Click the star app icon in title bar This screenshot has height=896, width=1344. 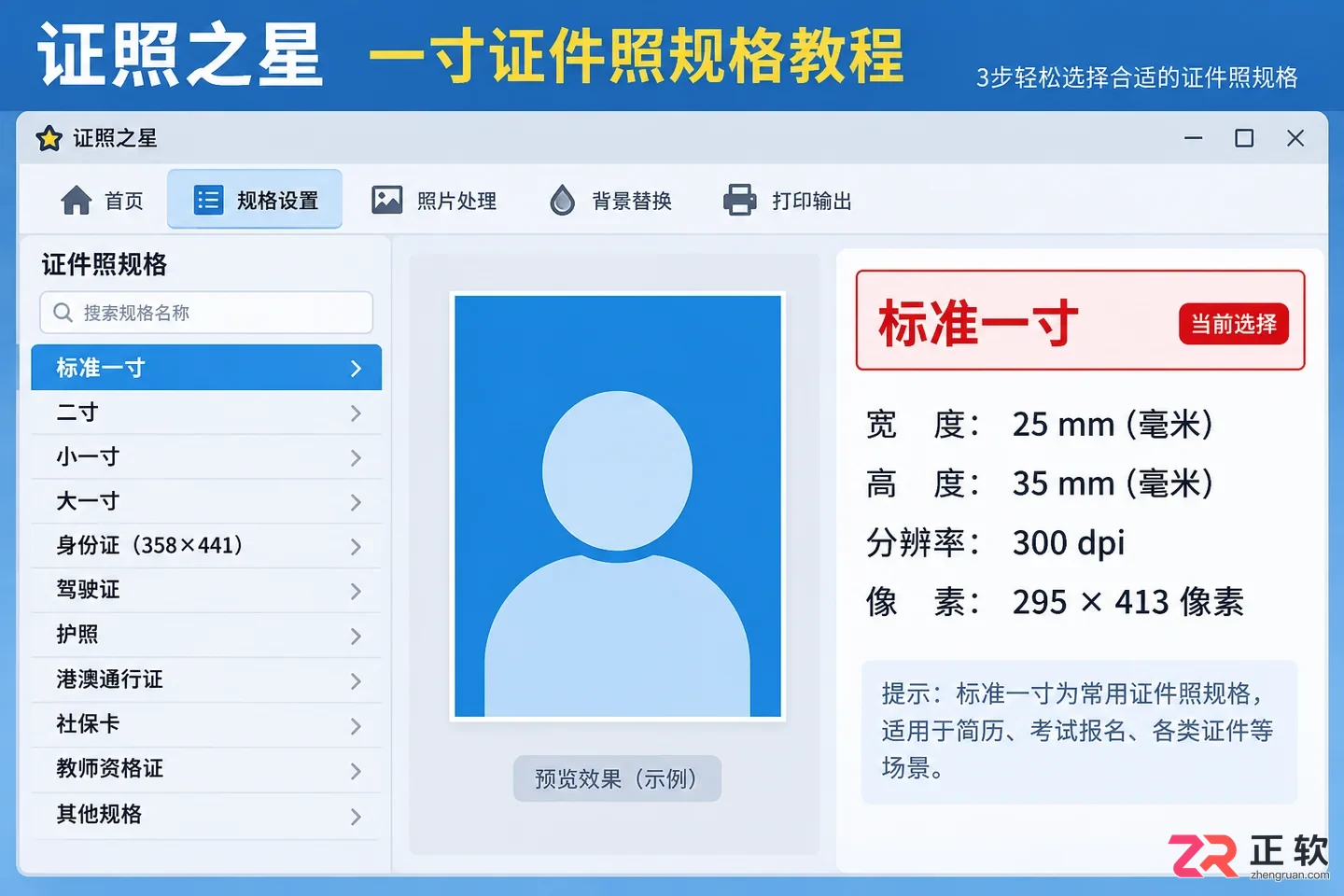pyautogui.click(x=49, y=138)
